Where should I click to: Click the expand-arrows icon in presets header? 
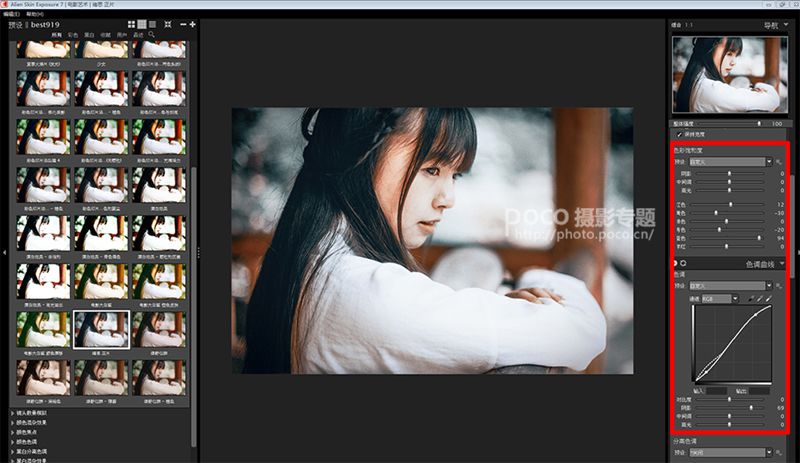[168, 25]
